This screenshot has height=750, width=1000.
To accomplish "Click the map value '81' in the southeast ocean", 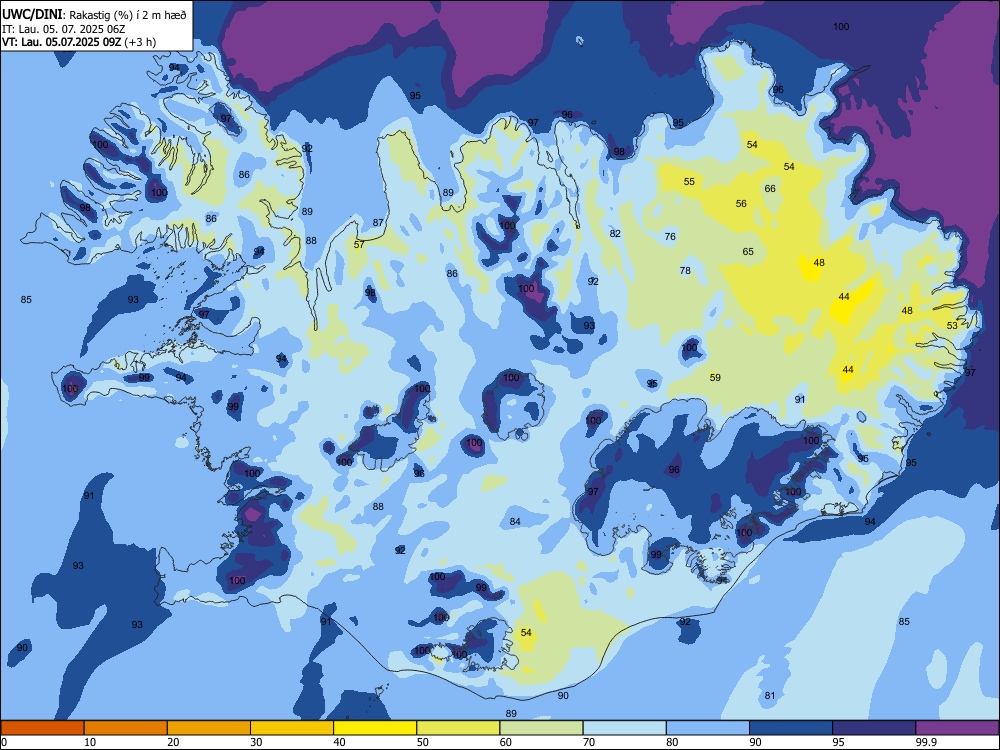I will point(770,695).
